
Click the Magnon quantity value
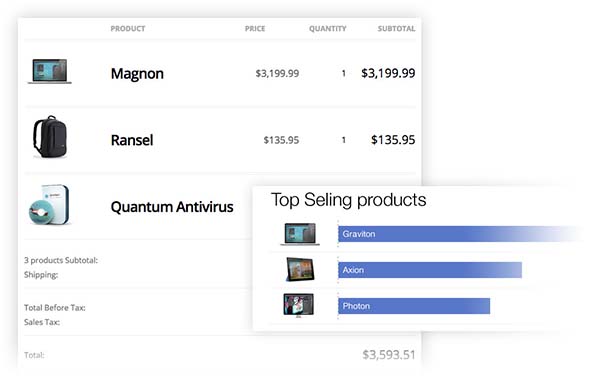pos(344,73)
